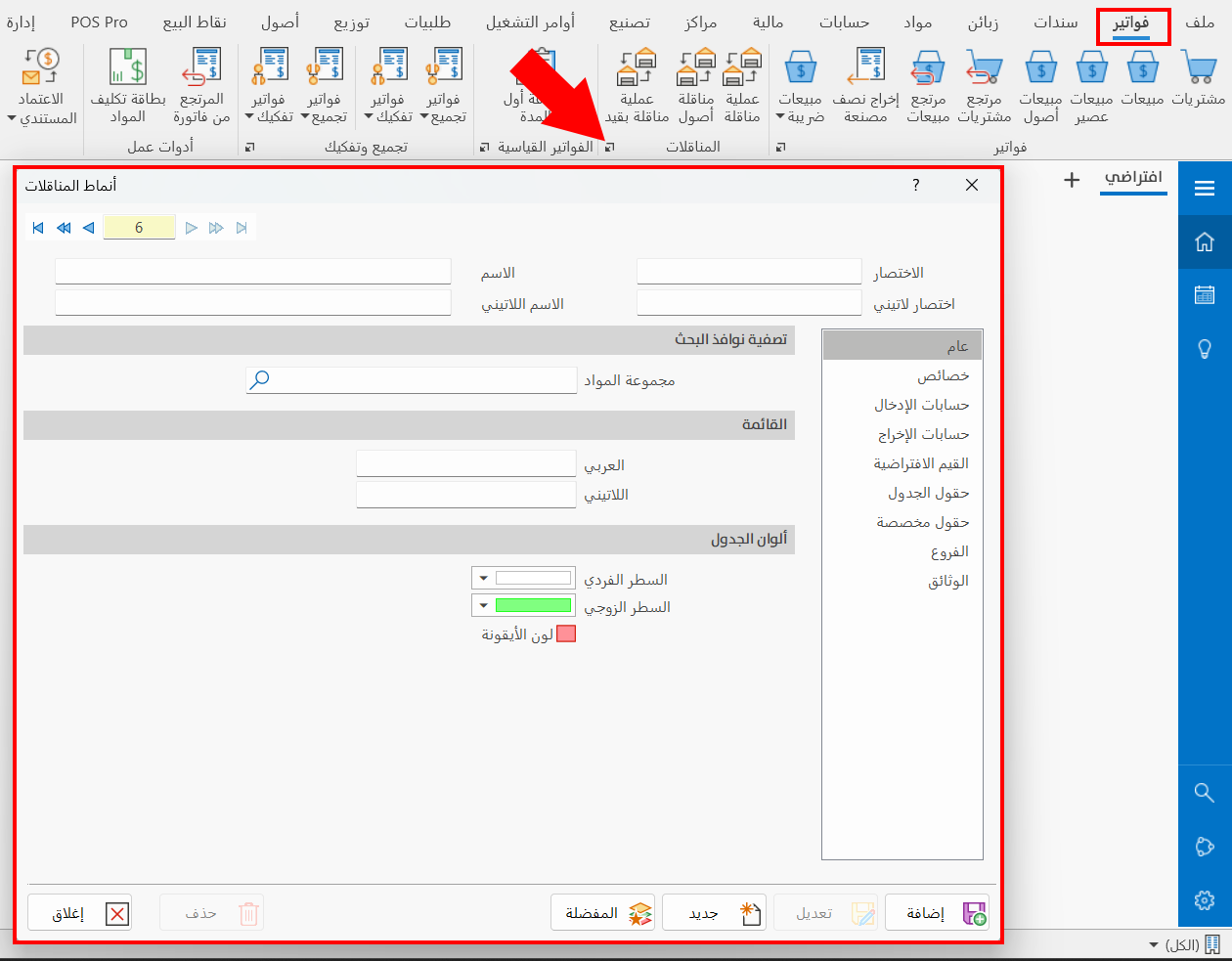Image resolution: width=1232 pixels, height=961 pixels.
Task: Click the home icon in the blue sidebar
Action: (x=1205, y=241)
